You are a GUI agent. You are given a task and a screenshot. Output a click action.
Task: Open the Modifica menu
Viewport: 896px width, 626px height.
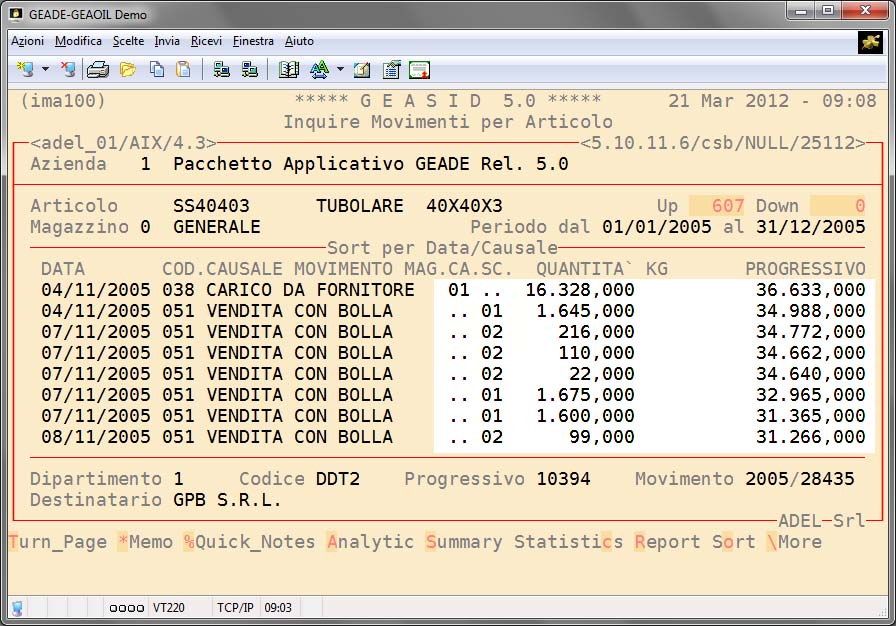[78, 41]
